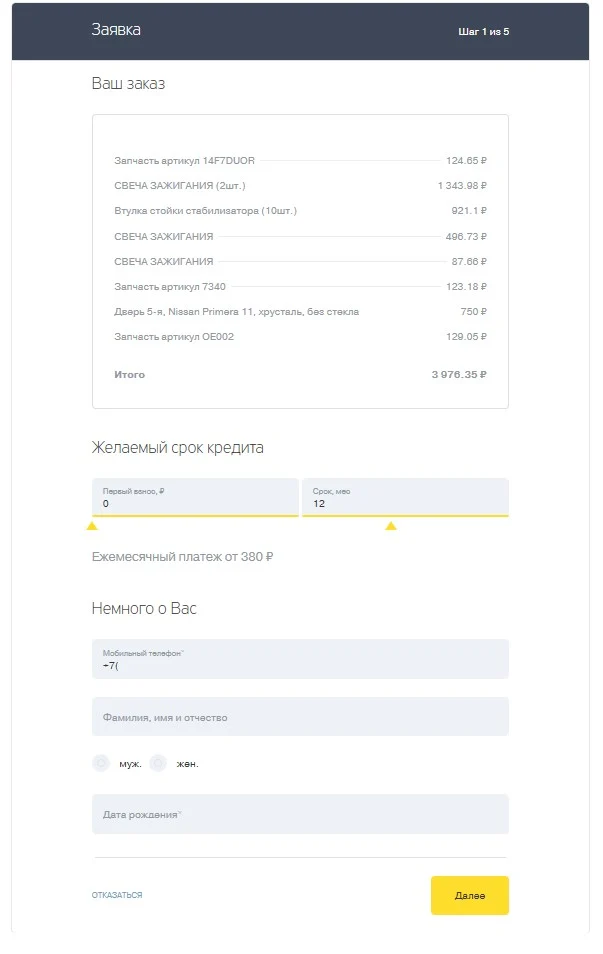Click the Первый взнос input field
This screenshot has width=603, height=954.
(194, 498)
